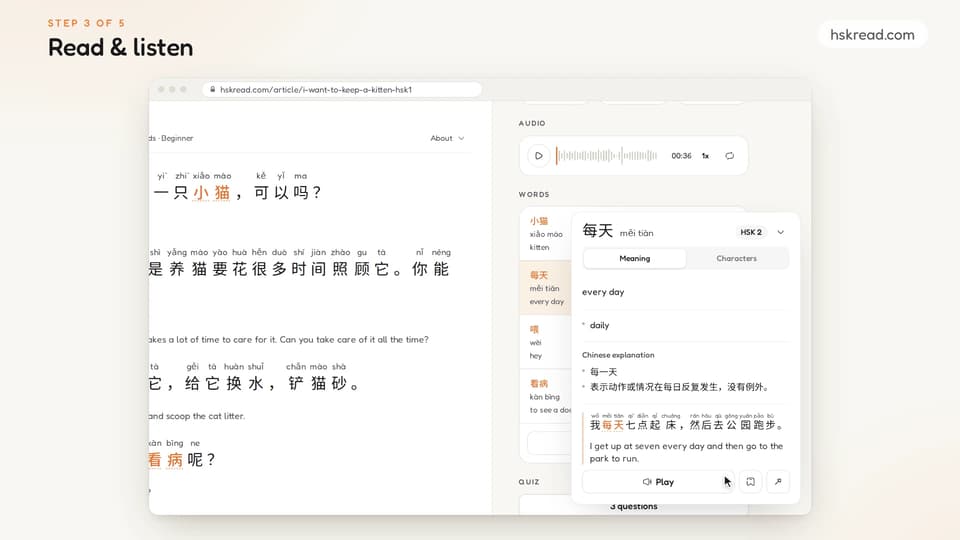Toggle audio loop repeat icon
This screenshot has height=540, width=960.
coord(729,156)
